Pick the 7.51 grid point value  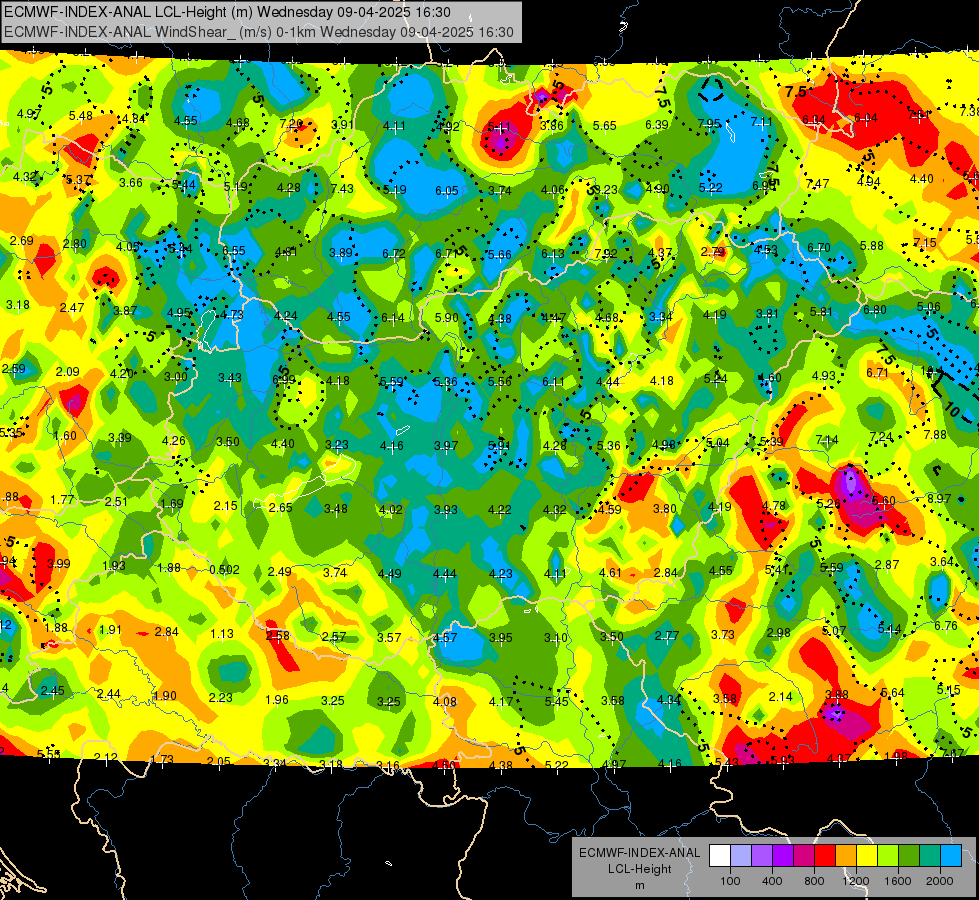pyautogui.click(x=918, y=114)
